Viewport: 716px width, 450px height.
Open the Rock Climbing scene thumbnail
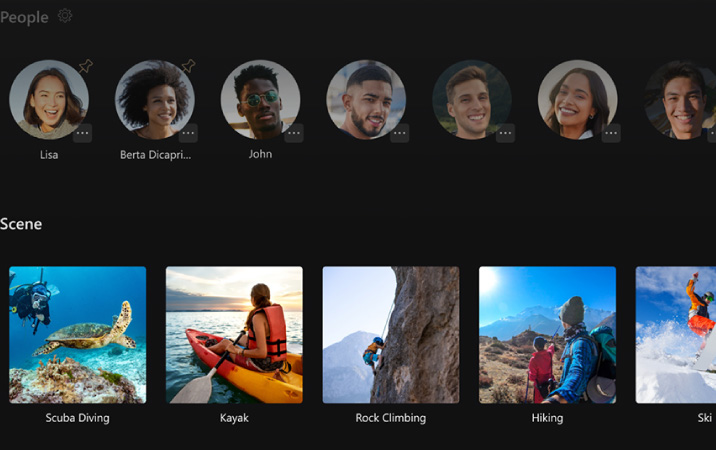391,335
